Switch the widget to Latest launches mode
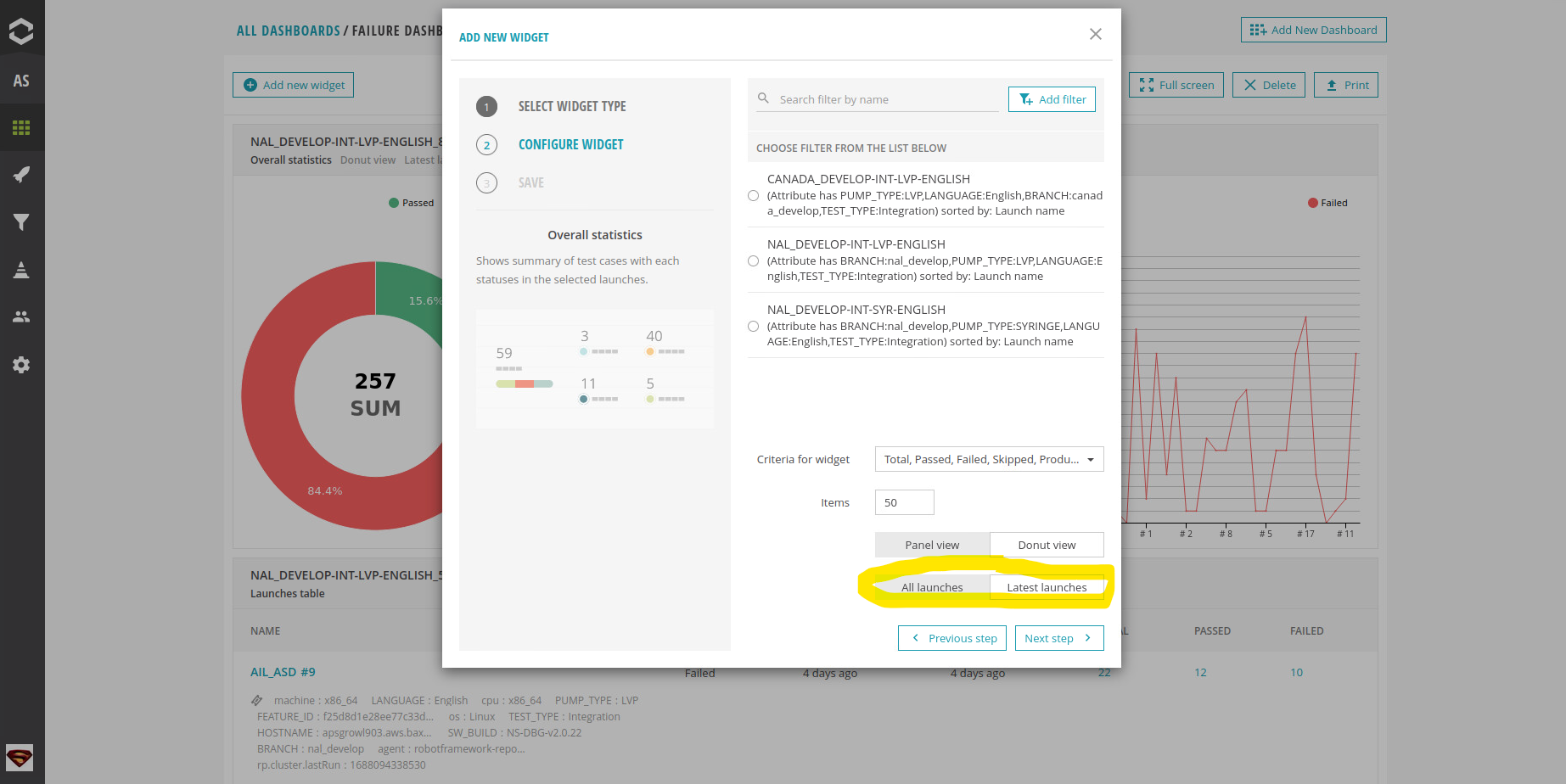The width and height of the screenshot is (1566, 784). (1047, 586)
